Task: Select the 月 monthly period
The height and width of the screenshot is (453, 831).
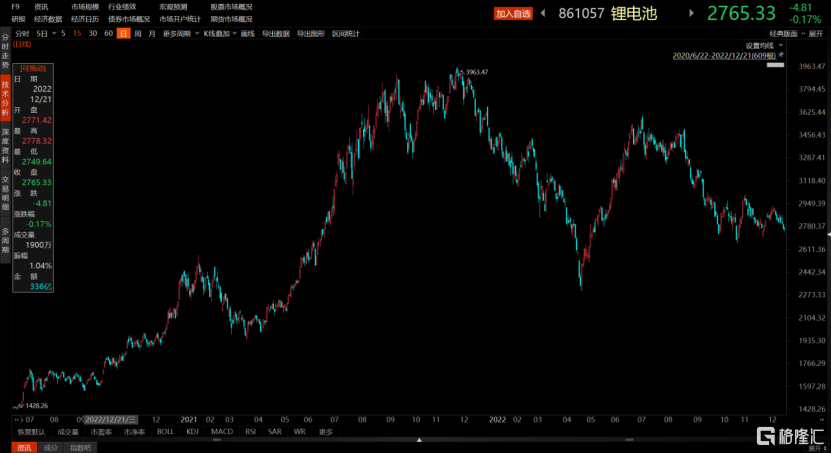Action: [x=152, y=33]
